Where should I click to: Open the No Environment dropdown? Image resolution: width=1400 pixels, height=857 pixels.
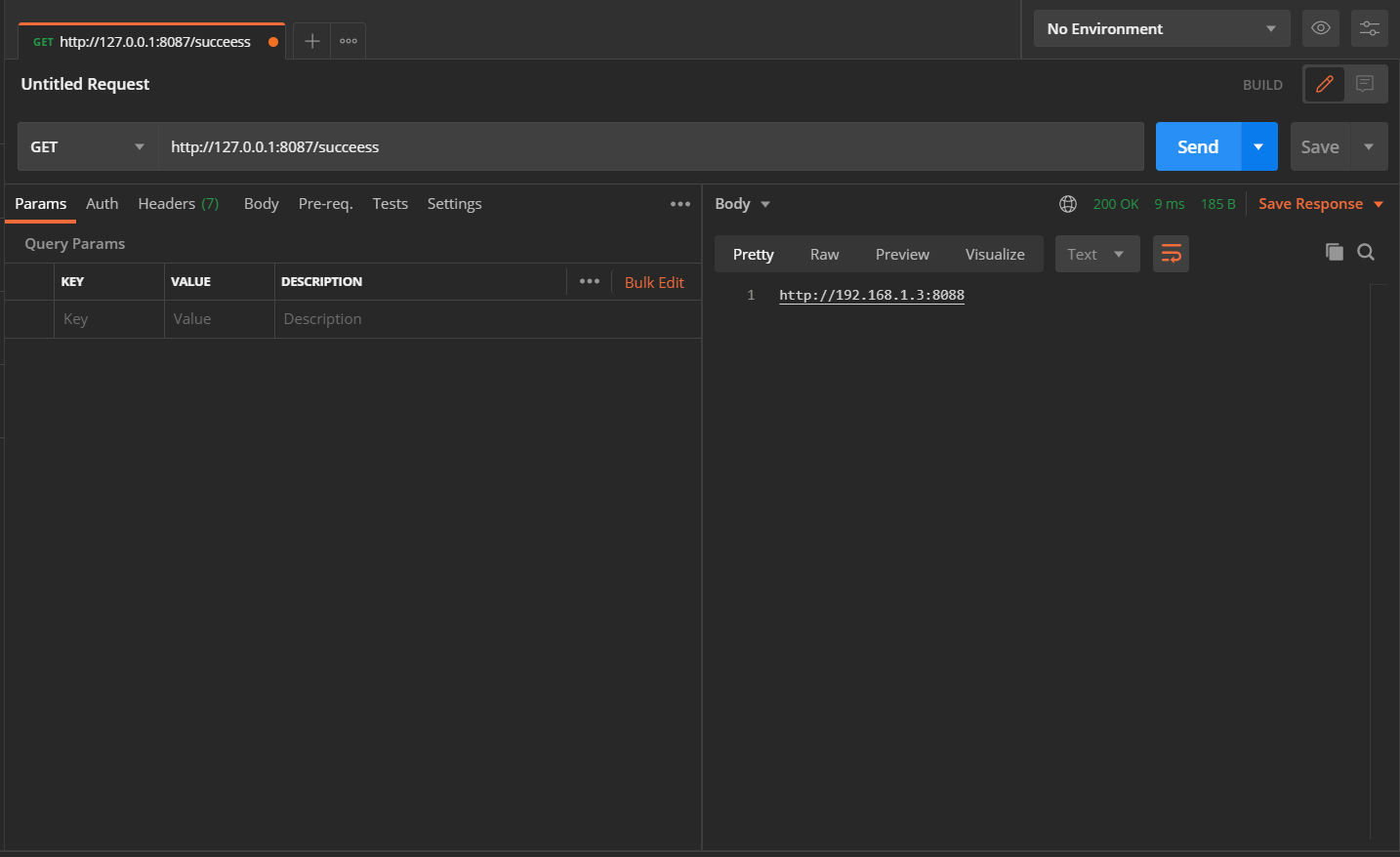click(1162, 28)
